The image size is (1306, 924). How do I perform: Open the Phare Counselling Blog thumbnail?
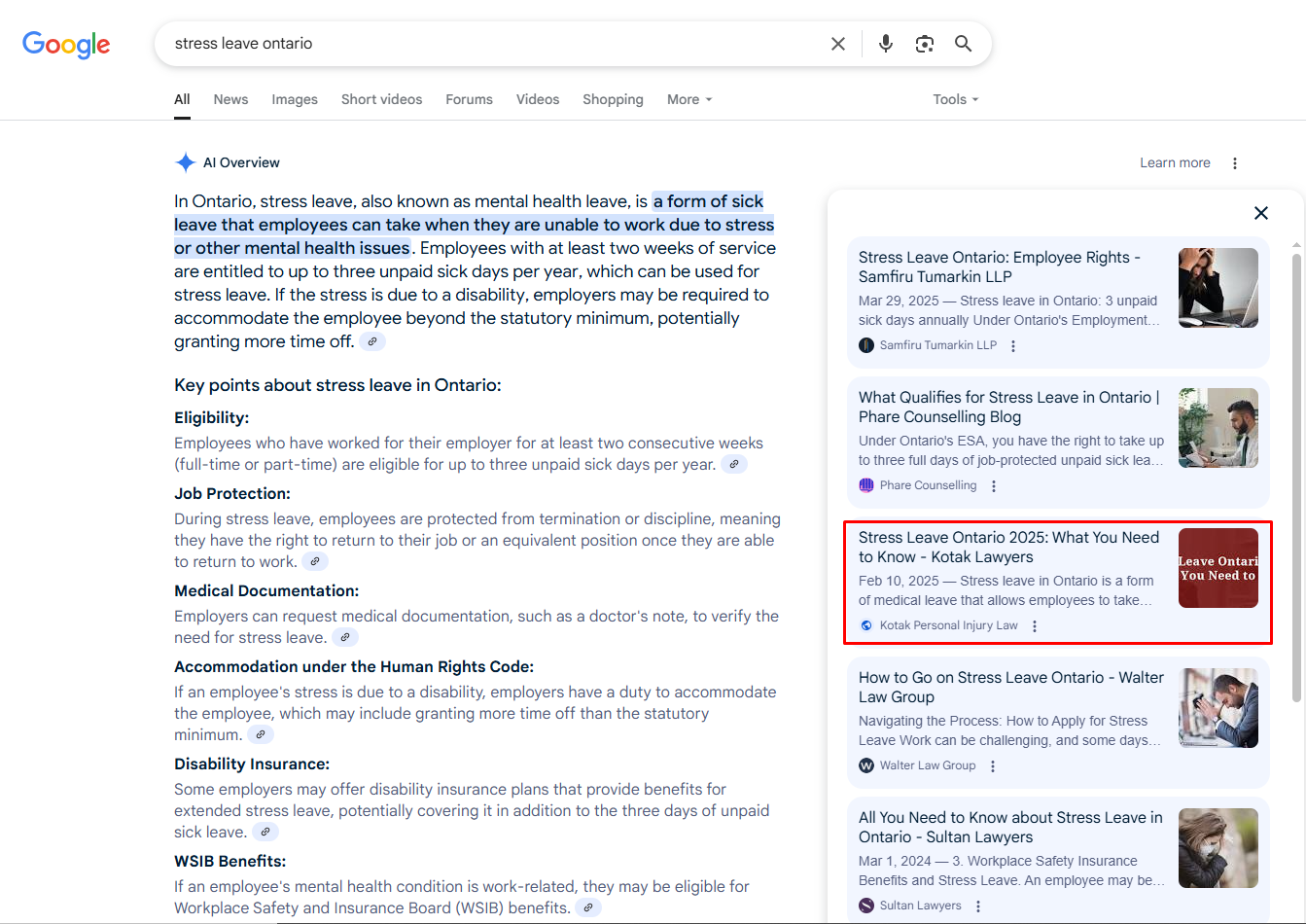click(1218, 428)
